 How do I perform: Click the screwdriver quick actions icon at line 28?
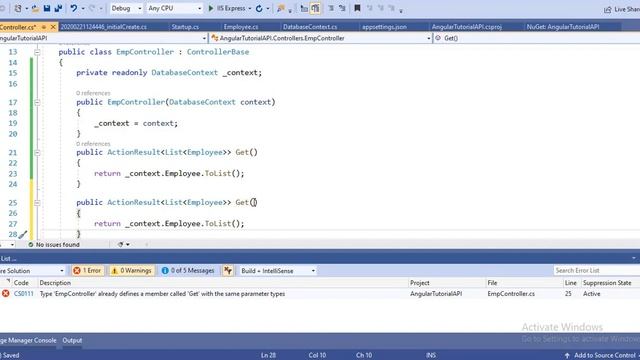[x=23, y=234]
